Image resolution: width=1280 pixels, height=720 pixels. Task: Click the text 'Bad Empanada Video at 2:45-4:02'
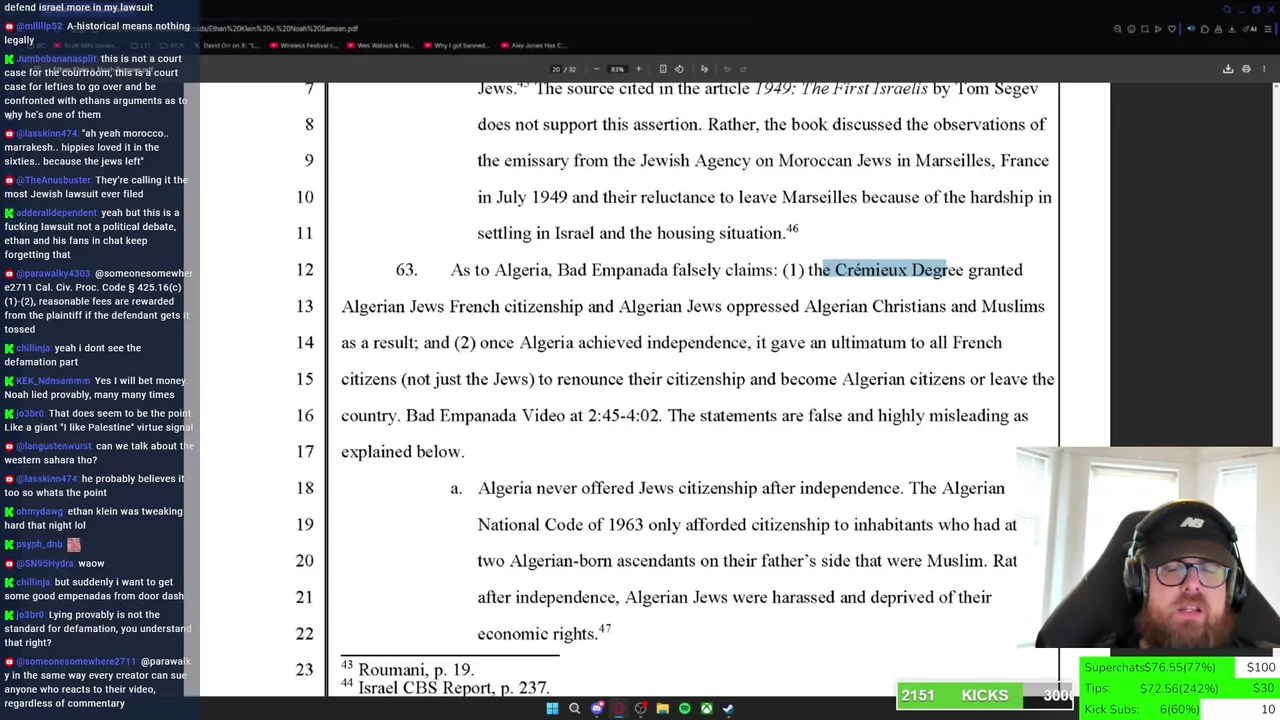click(x=533, y=416)
